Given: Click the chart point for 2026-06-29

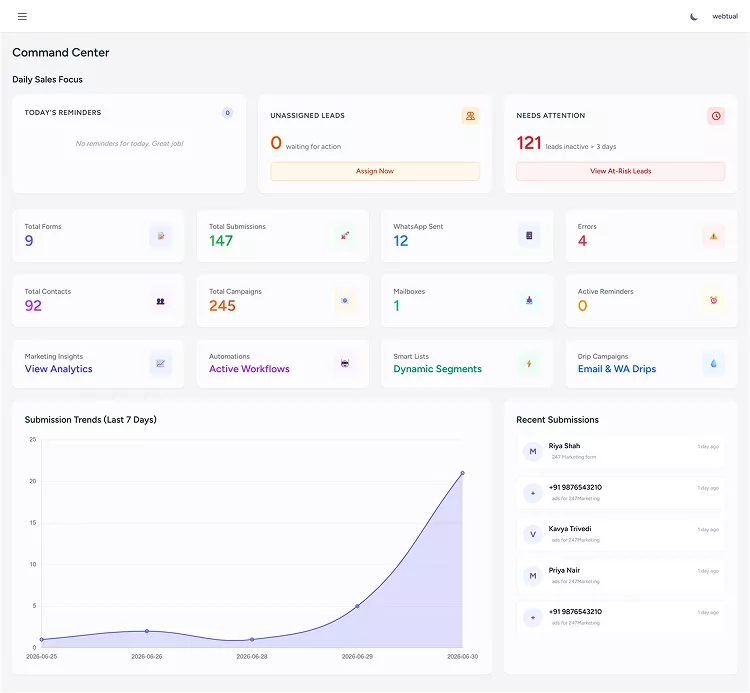Looking at the screenshot, I should click(357, 606).
